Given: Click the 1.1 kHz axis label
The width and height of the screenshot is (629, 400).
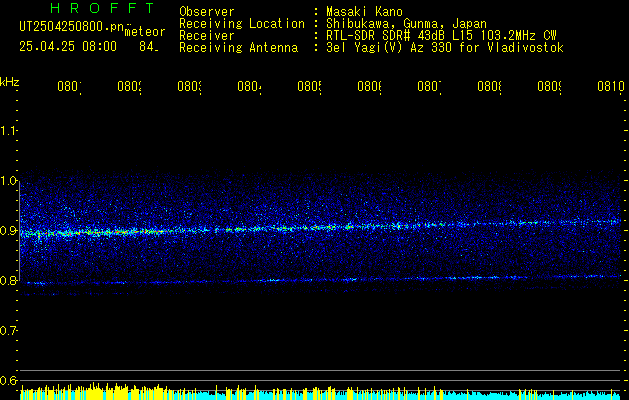Looking at the screenshot, I should click(9, 130).
